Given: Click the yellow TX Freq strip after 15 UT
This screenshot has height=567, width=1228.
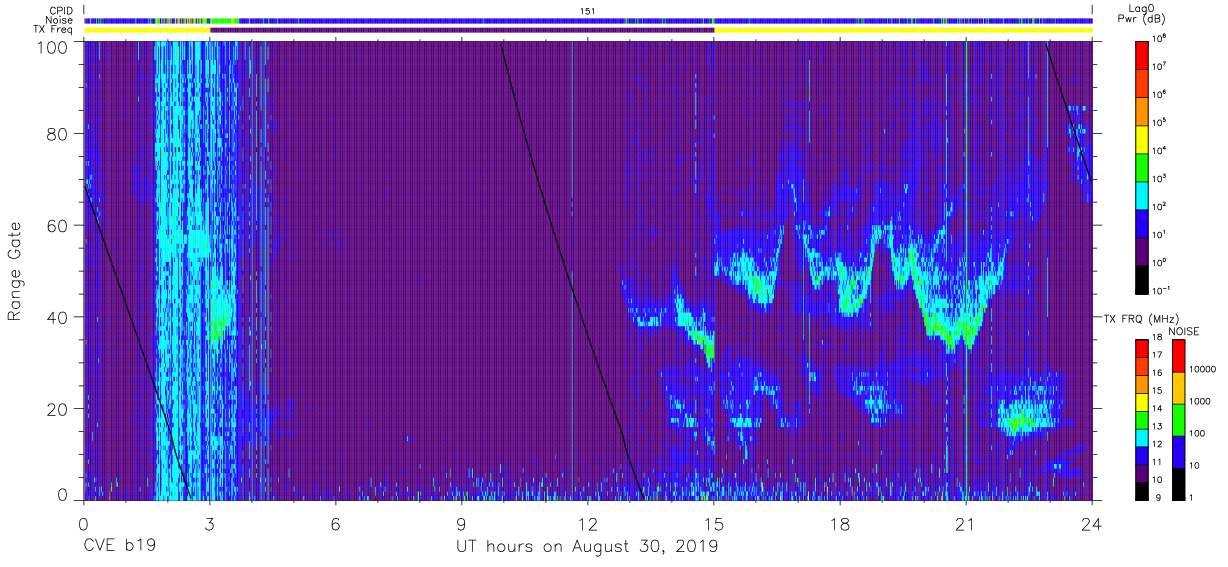Looking at the screenshot, I should (x=903, y=30).
